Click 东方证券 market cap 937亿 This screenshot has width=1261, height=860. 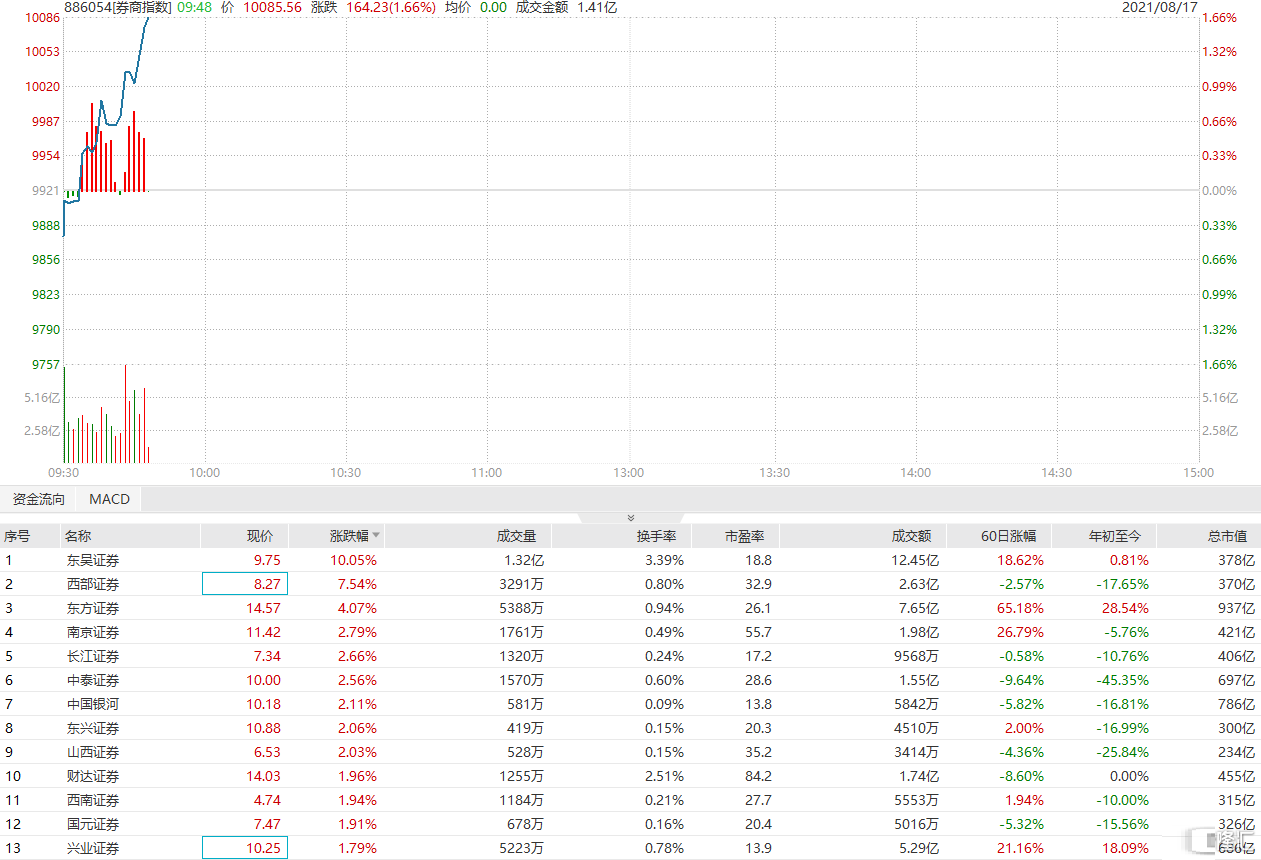tap(1236, 608)
